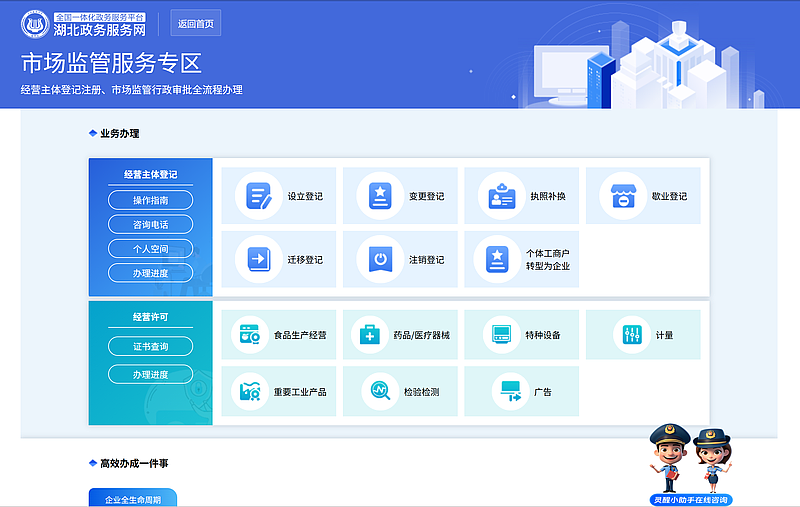
Task: Select the 计量 sliders icon
Action: [631, 335]
